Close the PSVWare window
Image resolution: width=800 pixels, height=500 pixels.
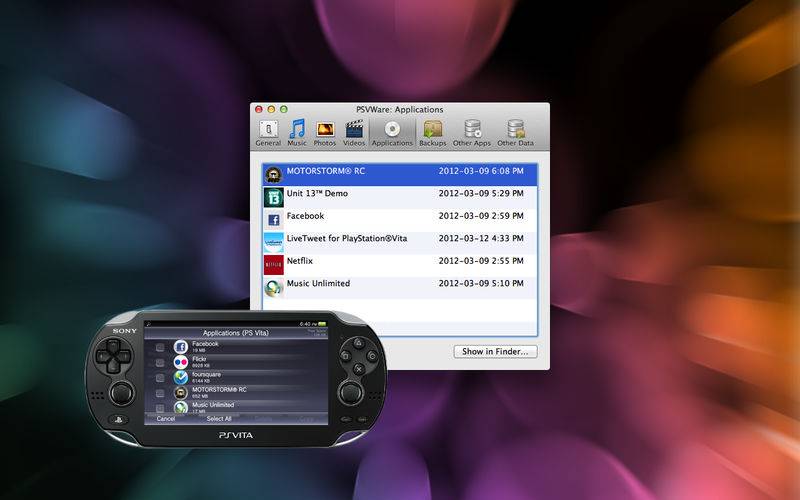point(259,109)
